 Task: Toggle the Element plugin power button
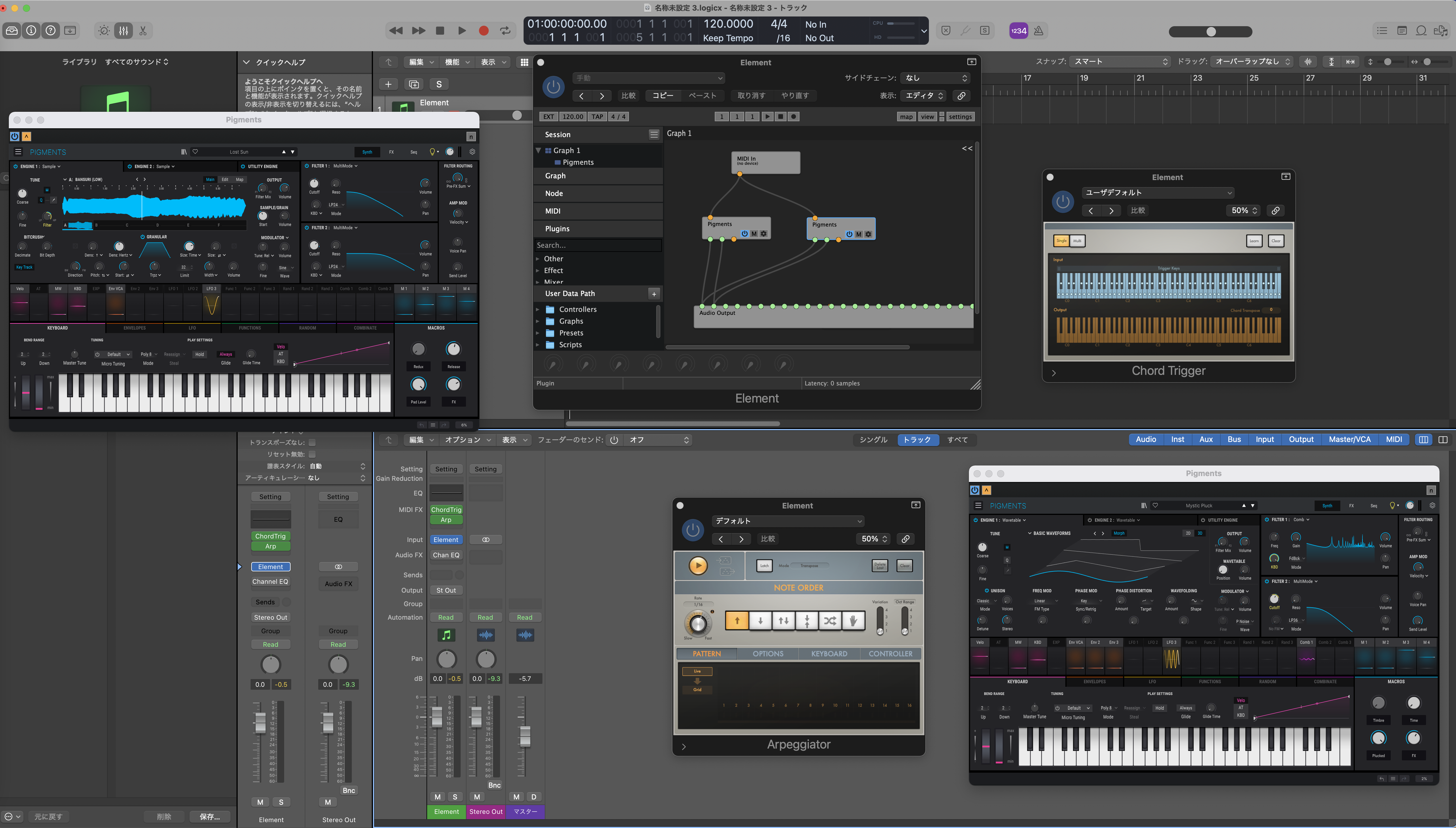coord(553,87)
